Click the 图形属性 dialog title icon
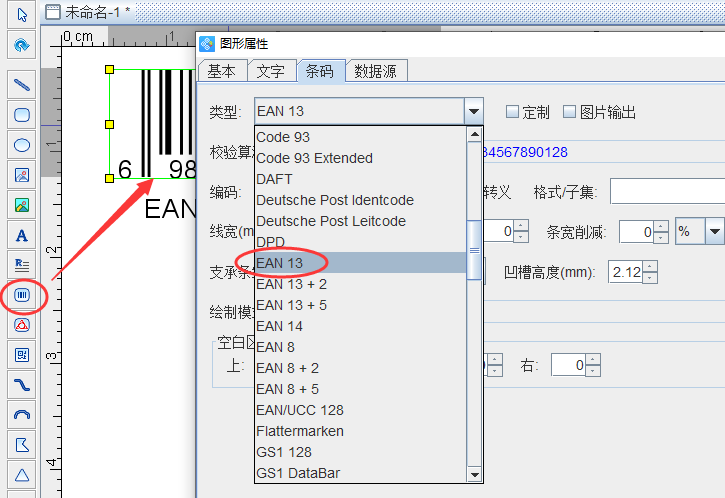Viewport: 725px width, 498px height. pos(207,44)
